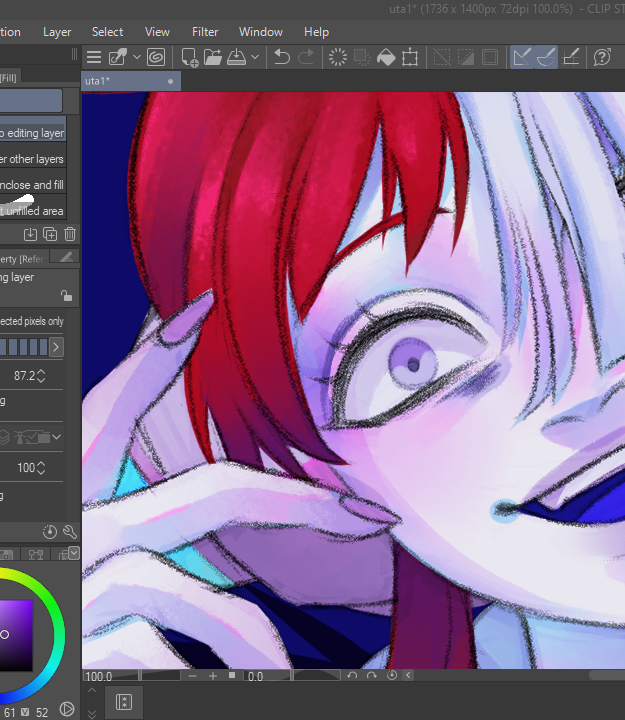Image resolution: width=625 pixels, height=720 pixels.
Task: Pick a shade in the color square
Action: [16, 636]
